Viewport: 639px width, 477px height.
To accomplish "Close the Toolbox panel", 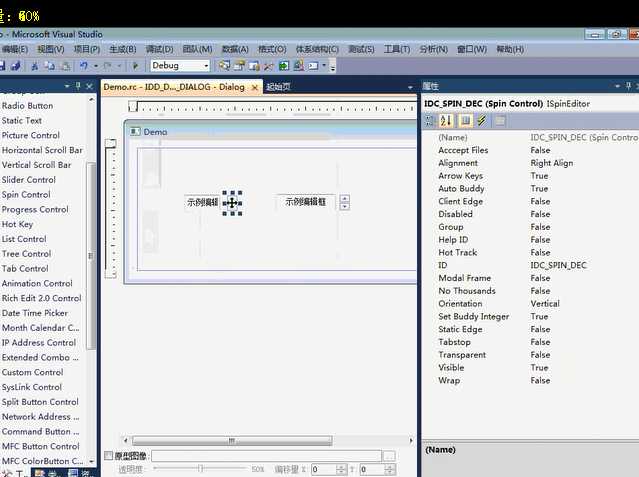I will click(90, 86).
